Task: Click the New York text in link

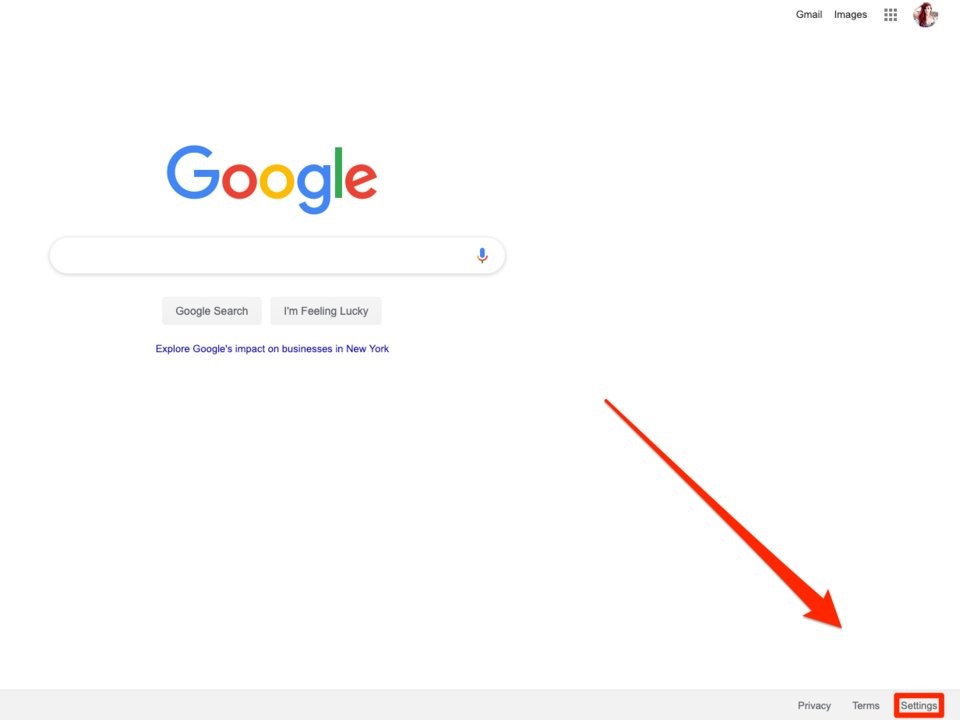Action: click(x=367, y=348)
